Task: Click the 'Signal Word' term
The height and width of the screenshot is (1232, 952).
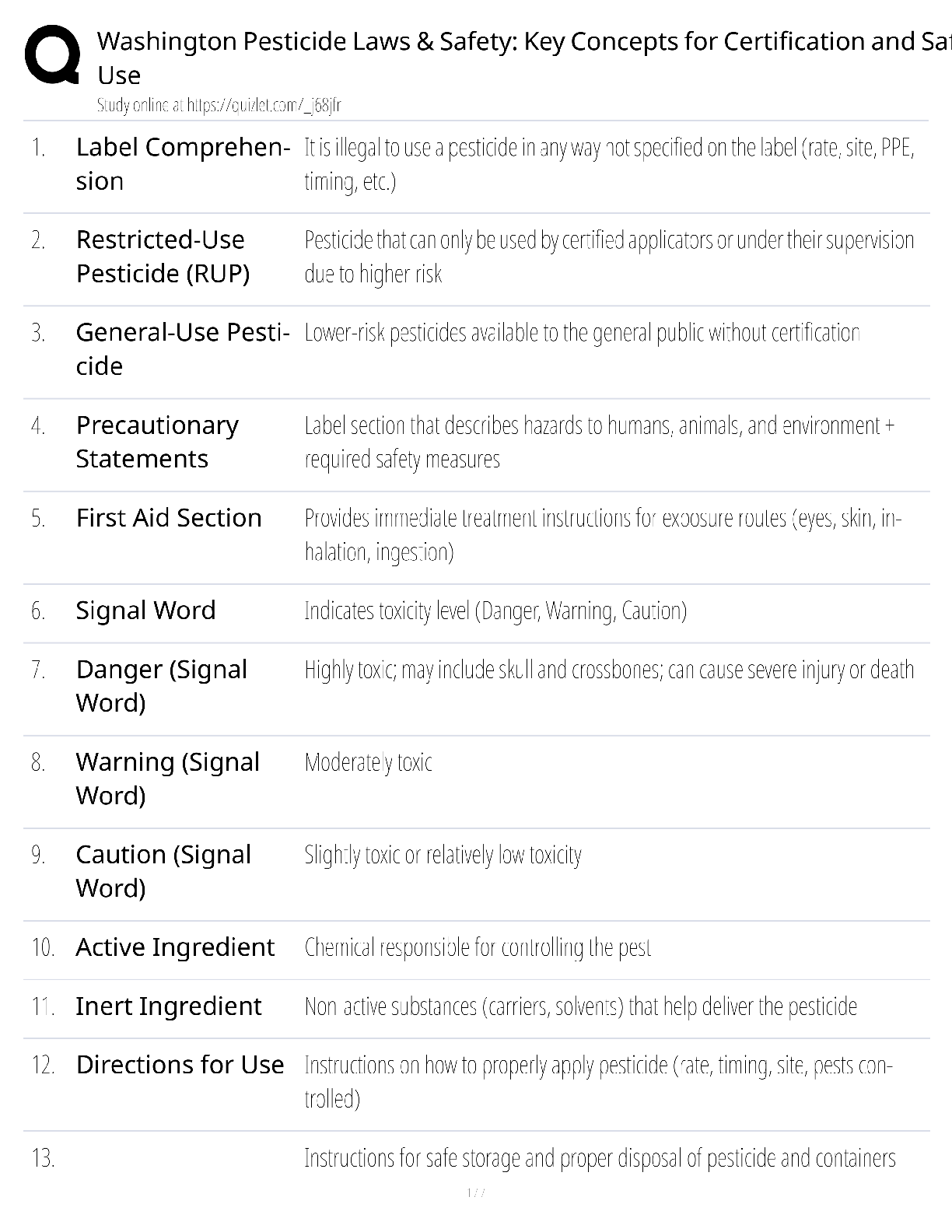Action: tap(145, 611)
